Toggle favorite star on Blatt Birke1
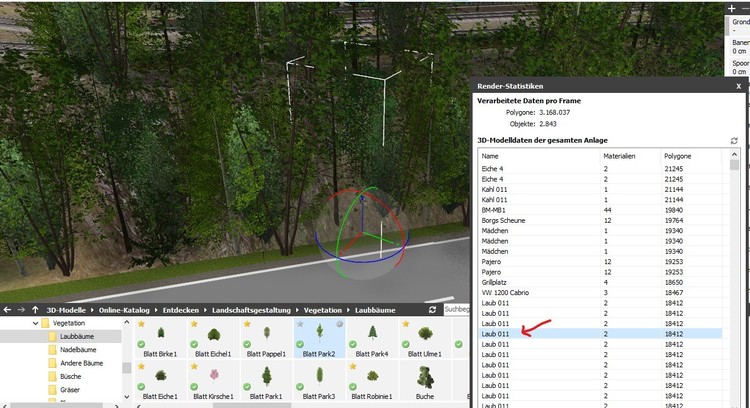Viewport: 750px width, 408px height. (141, 324)
